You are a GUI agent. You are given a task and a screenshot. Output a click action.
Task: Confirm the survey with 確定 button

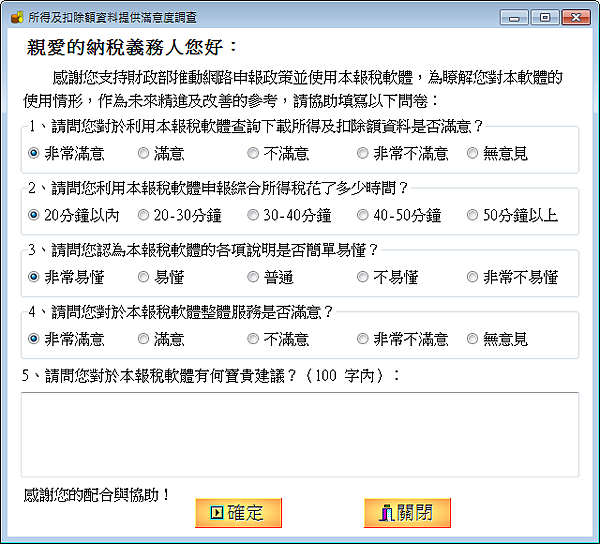[x=238, y=513]
